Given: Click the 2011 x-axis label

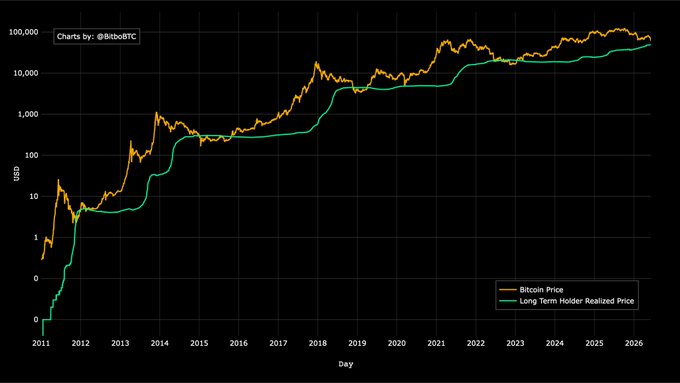Looking at the screenshot, I should (x=41, y=344).
